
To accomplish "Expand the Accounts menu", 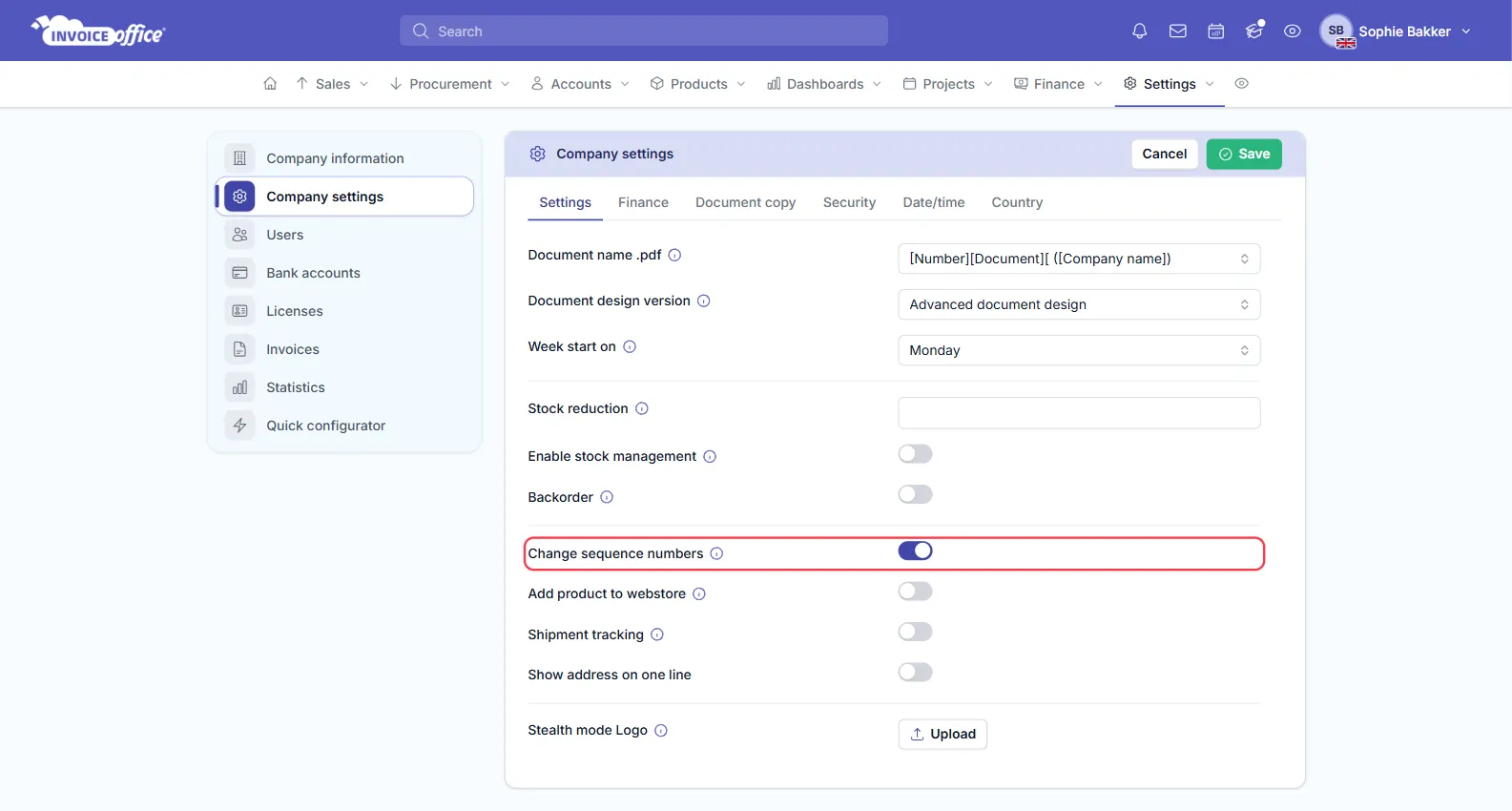I will click(580, 84).
